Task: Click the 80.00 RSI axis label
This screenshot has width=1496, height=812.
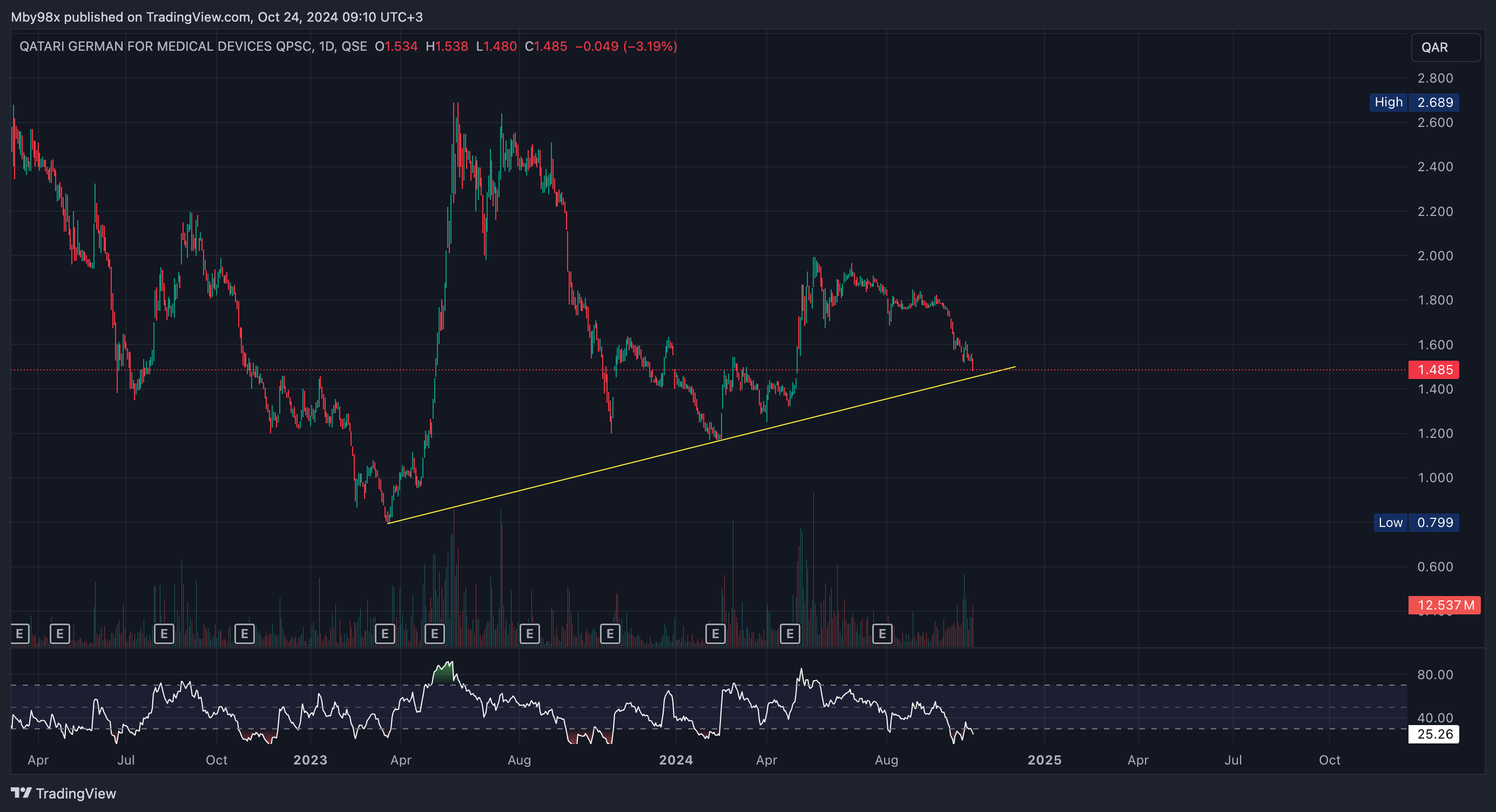Action: pos(1435,675)
